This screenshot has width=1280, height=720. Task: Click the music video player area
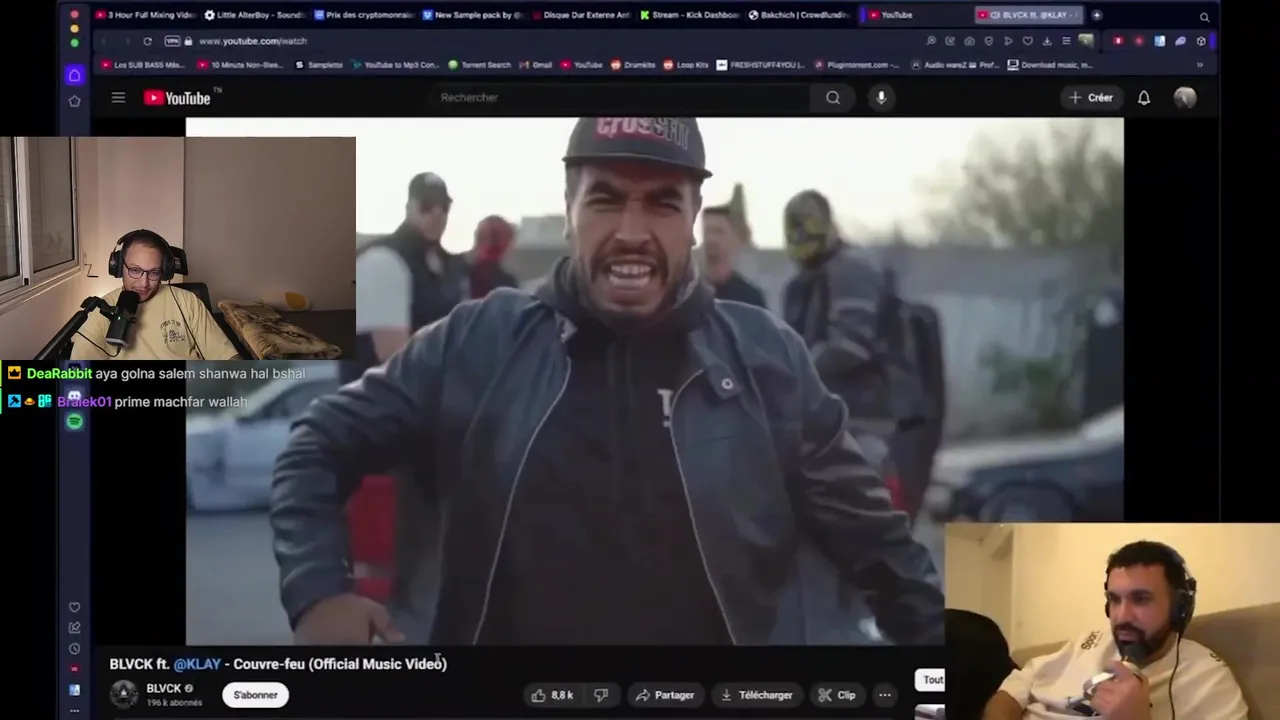(654, 381)
